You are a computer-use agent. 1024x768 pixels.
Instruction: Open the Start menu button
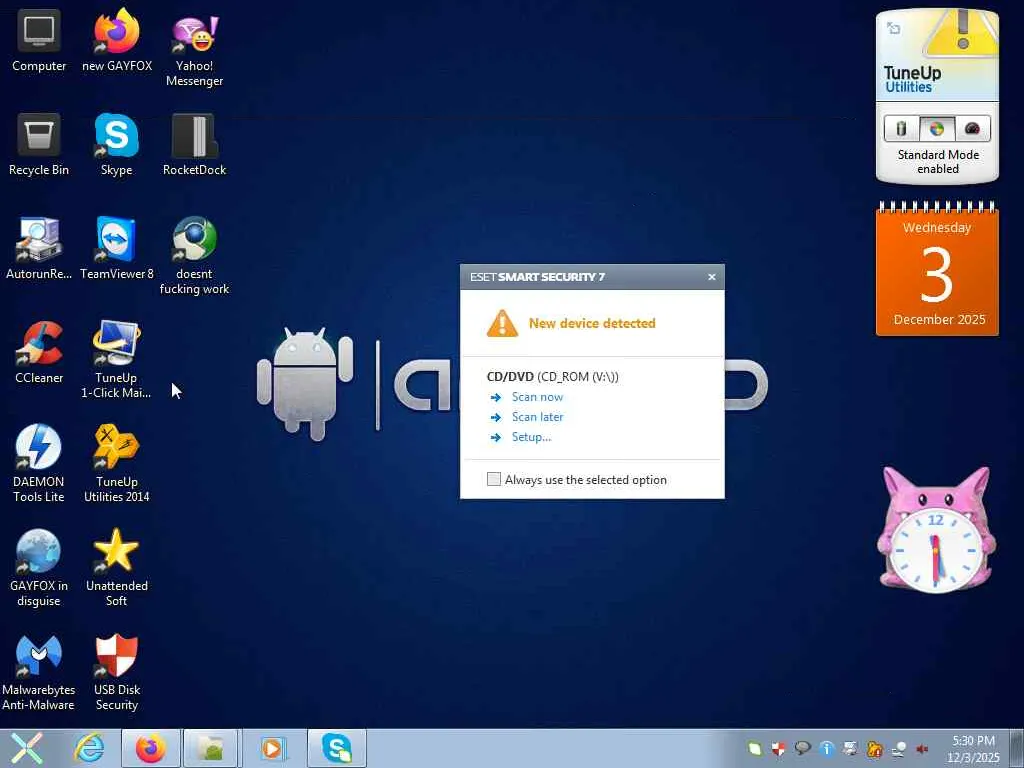click(26, 748)
